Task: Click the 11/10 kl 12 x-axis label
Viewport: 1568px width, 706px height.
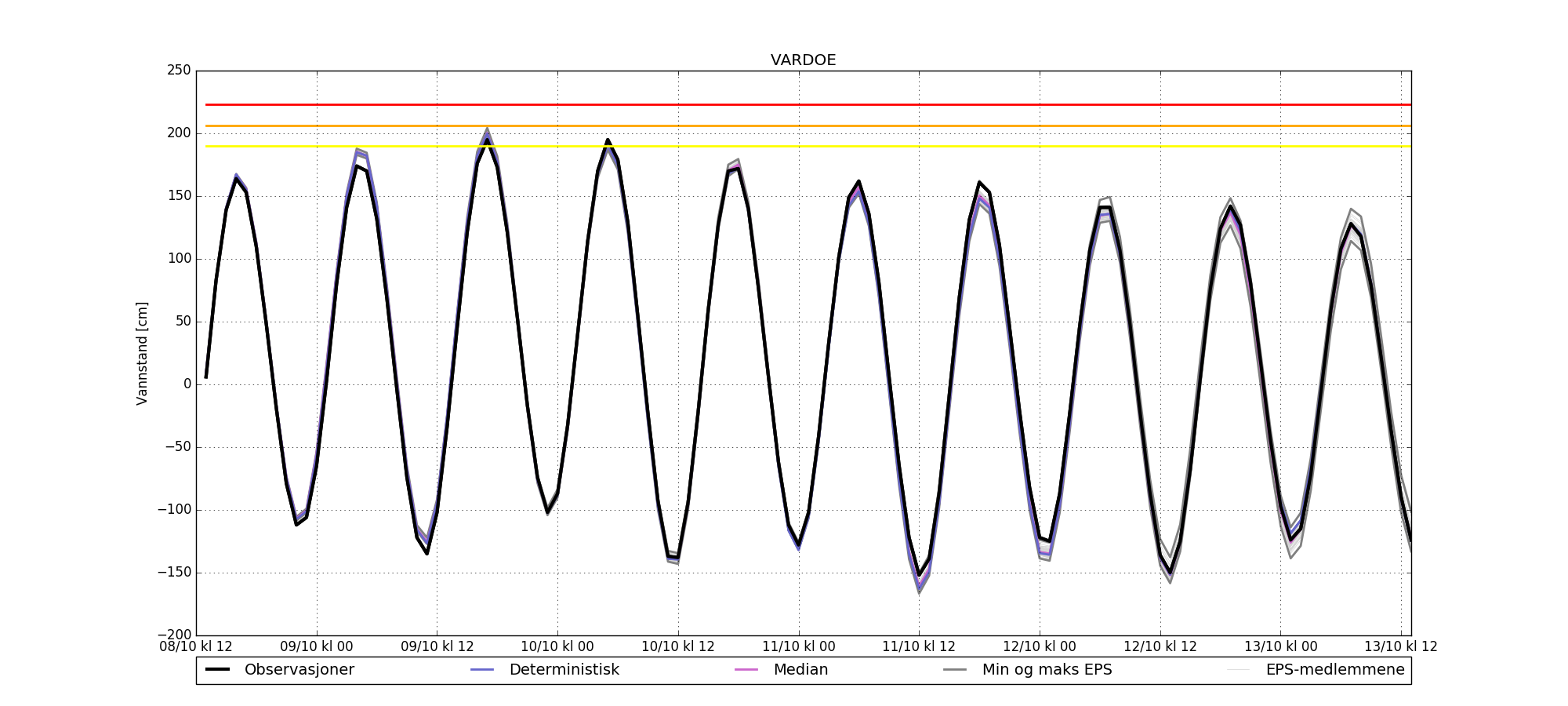Action: tap(919, 647)
